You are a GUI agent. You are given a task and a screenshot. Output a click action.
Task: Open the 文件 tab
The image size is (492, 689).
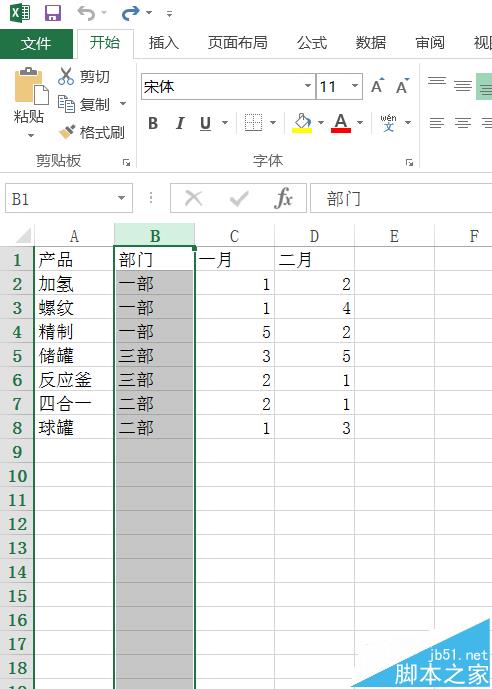point(36,44)
